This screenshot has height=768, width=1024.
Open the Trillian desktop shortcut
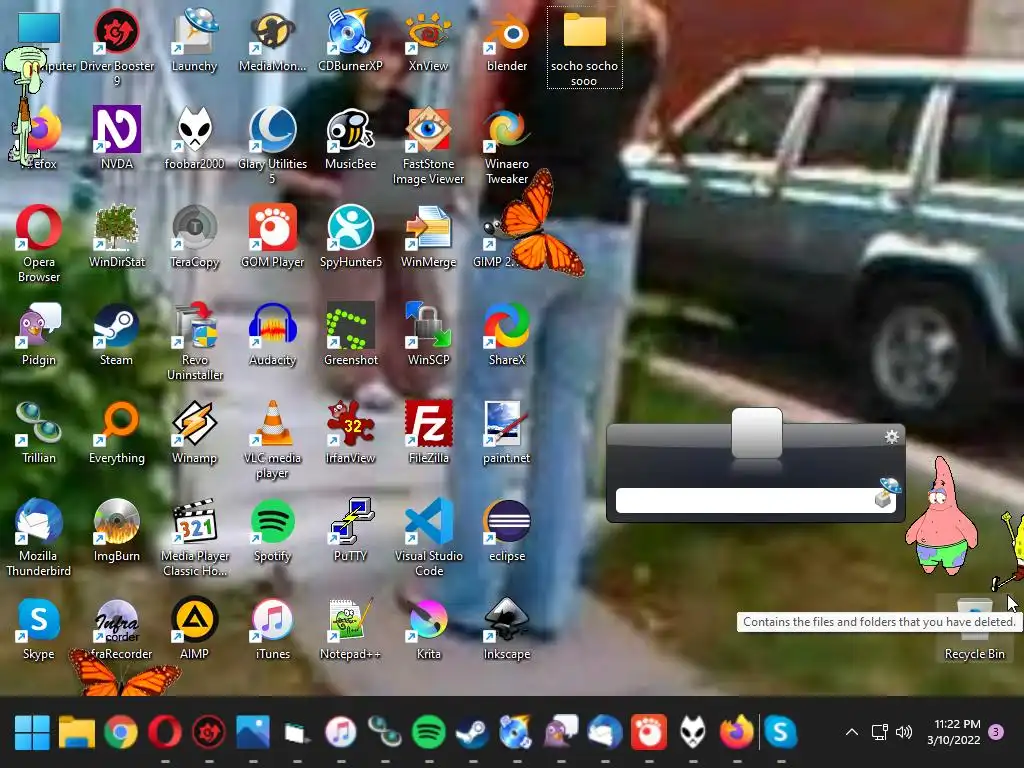(39, 432)
